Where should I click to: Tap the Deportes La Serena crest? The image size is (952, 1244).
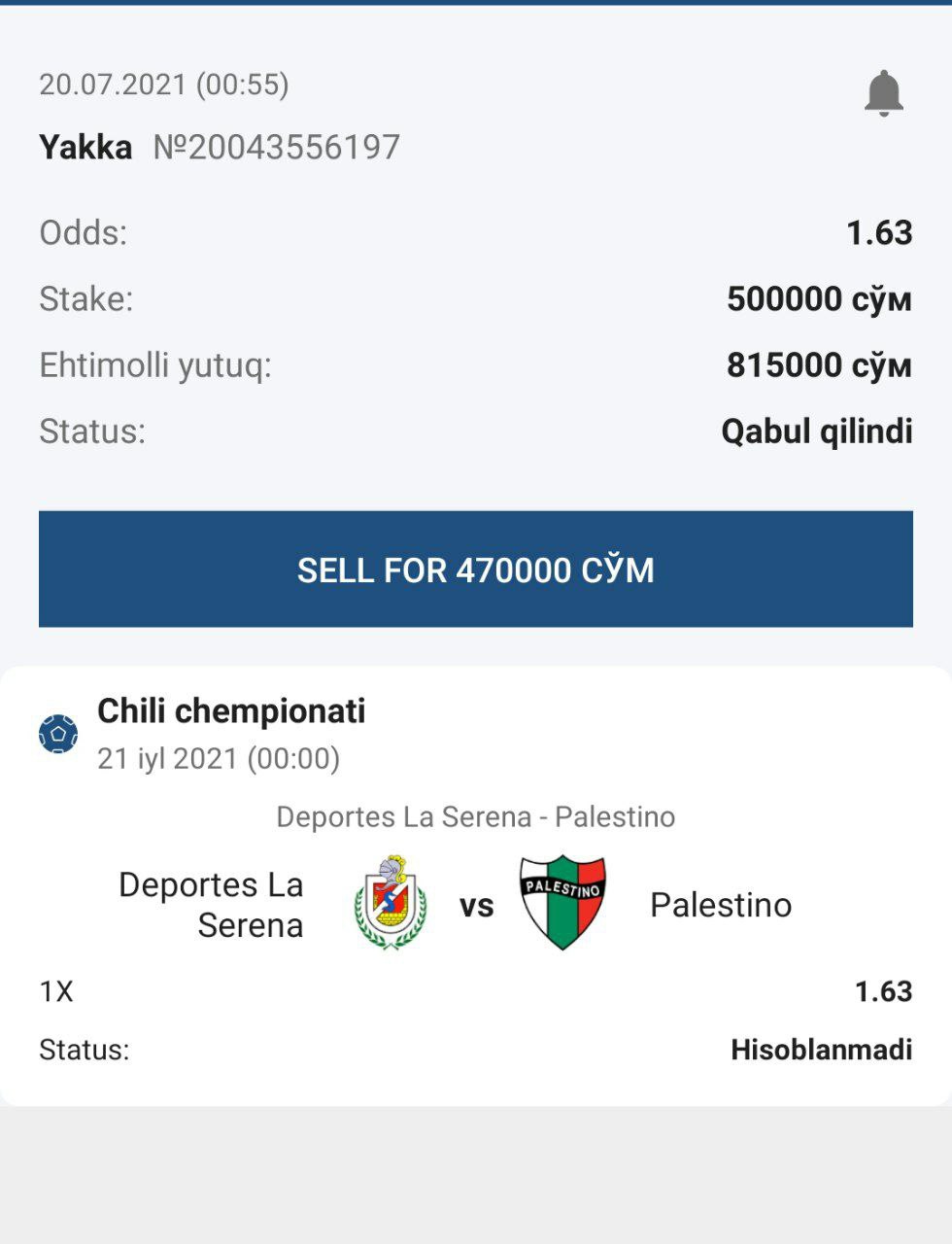tap(390, 903)
